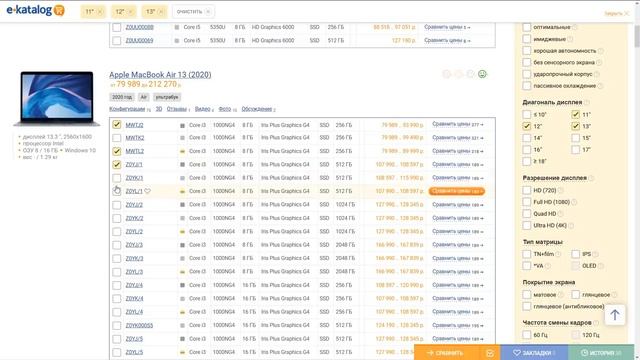Check the пассивное охлаждение filter
Image resolution: width=640 pixels, height=360 pixels.
pyautogui.click(x=527, y=86)
